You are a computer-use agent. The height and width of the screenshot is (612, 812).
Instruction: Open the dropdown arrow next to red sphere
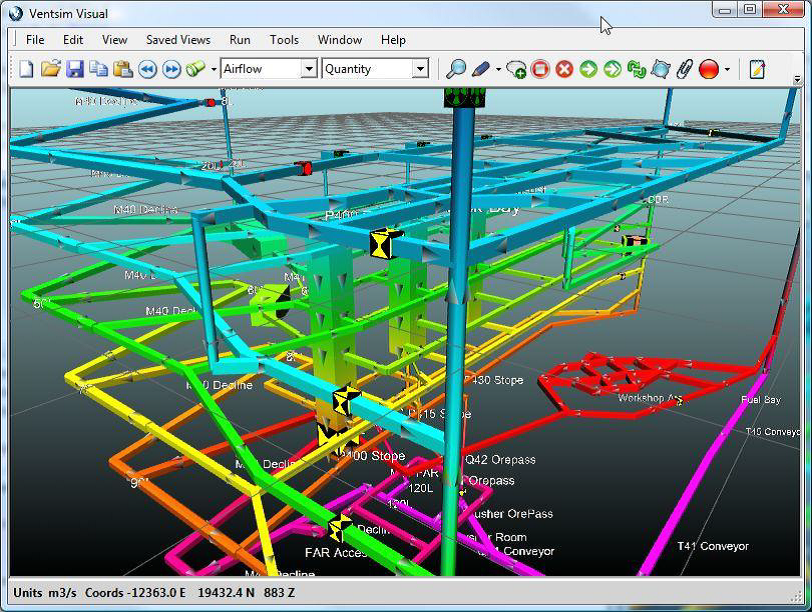727,69
